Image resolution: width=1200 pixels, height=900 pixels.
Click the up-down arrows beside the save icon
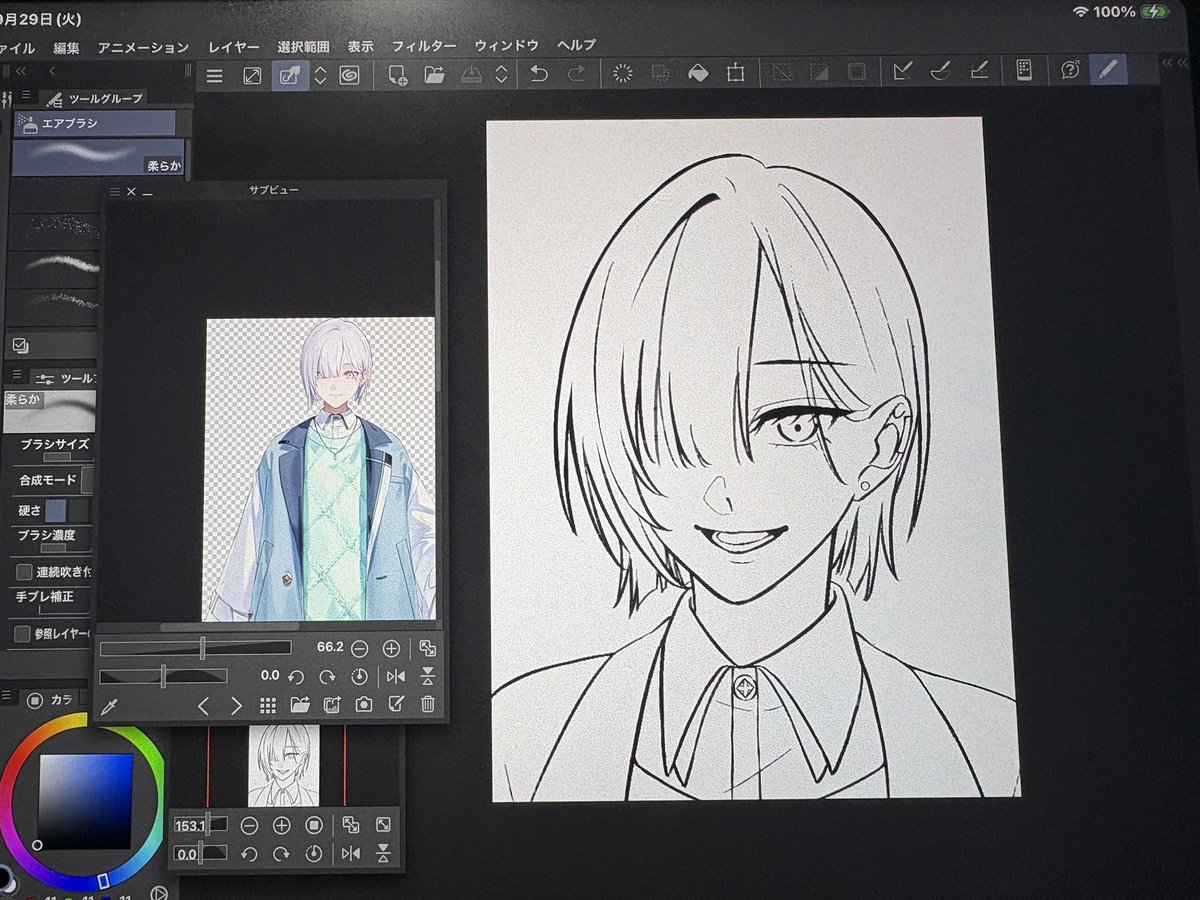click(502, 74)
